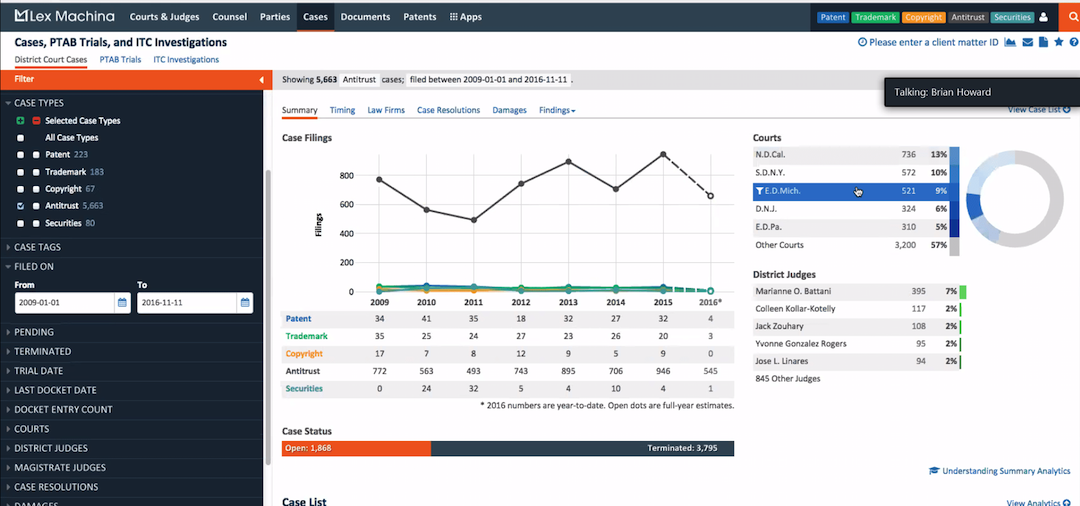The height and width of the screenshot is (506, 1080).
Task: Switch to the PTAB Trials tab
Action: pyautogui.click(x=121, y=60)
